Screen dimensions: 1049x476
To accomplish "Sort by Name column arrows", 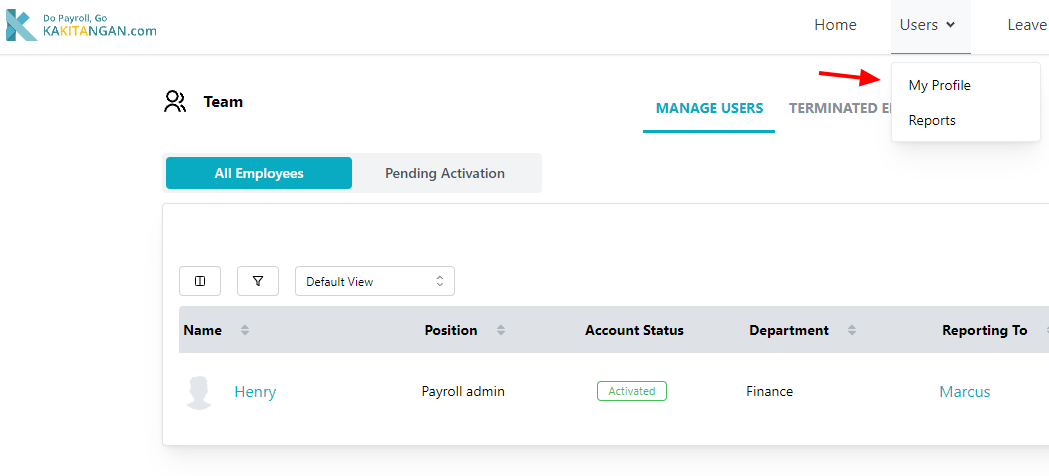I will point(245,330).
